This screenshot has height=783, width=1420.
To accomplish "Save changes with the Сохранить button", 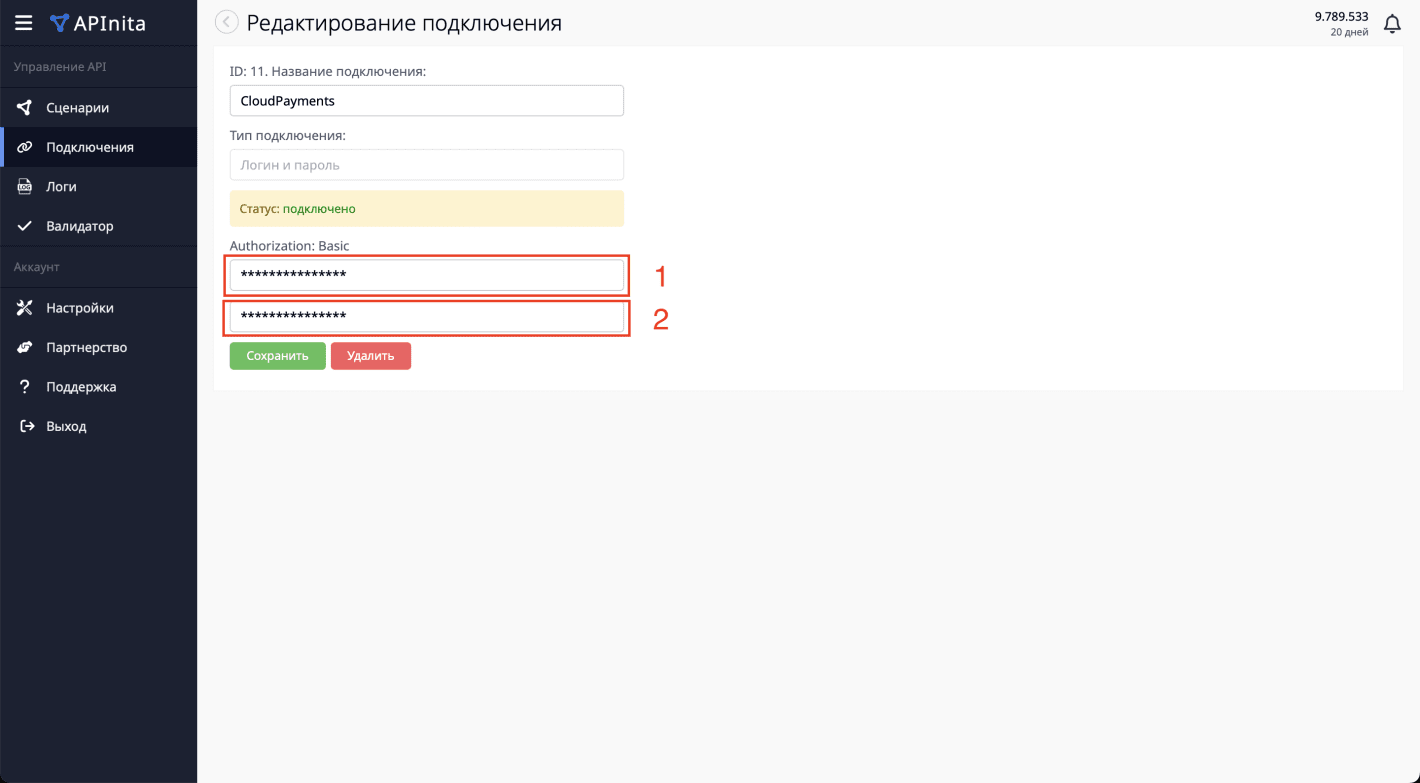I will pyautogui.click(x=277, y=355).
